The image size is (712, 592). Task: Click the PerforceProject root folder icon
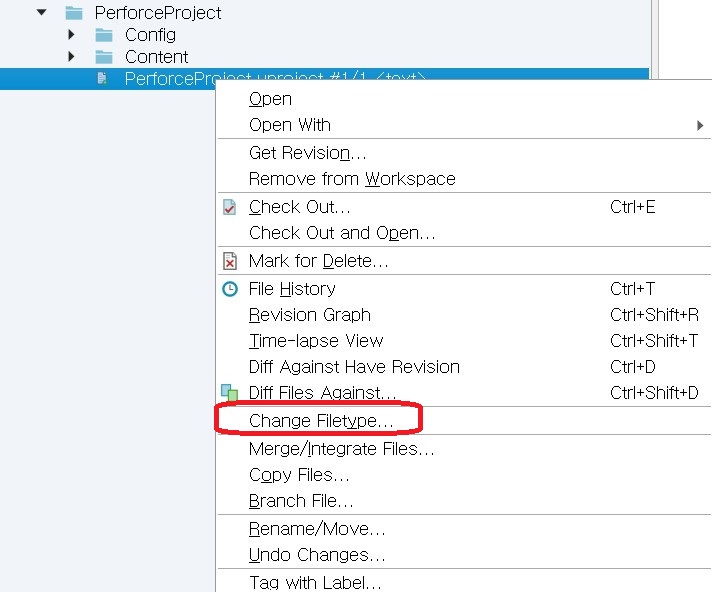[x=73, y=13]
